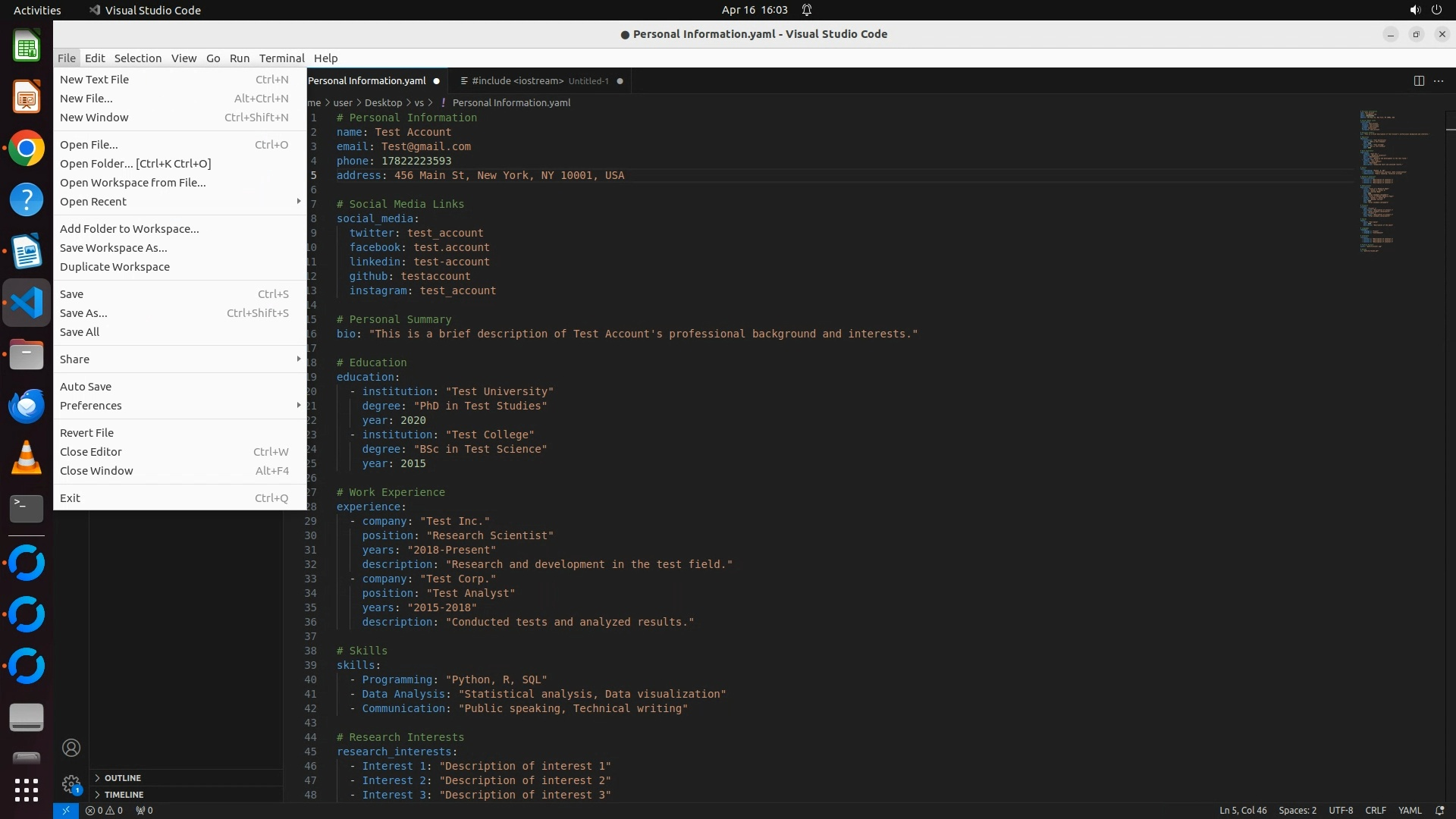The image size is (1456, 819).
Task: Click the errors and warnings status indicator
Action: (x=104, y=810)
